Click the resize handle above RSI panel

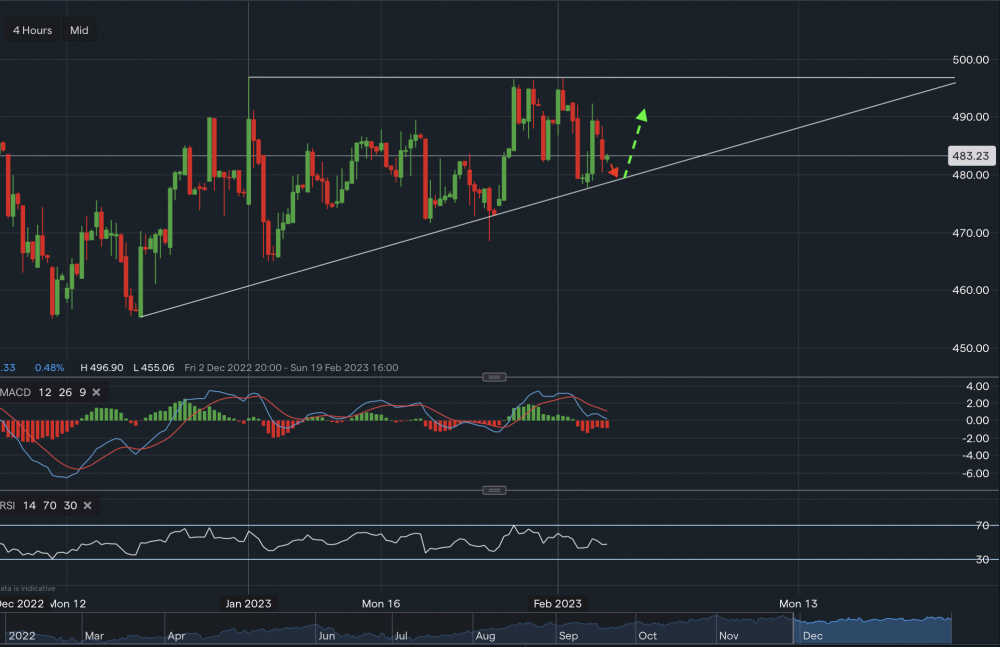(493, 490)
